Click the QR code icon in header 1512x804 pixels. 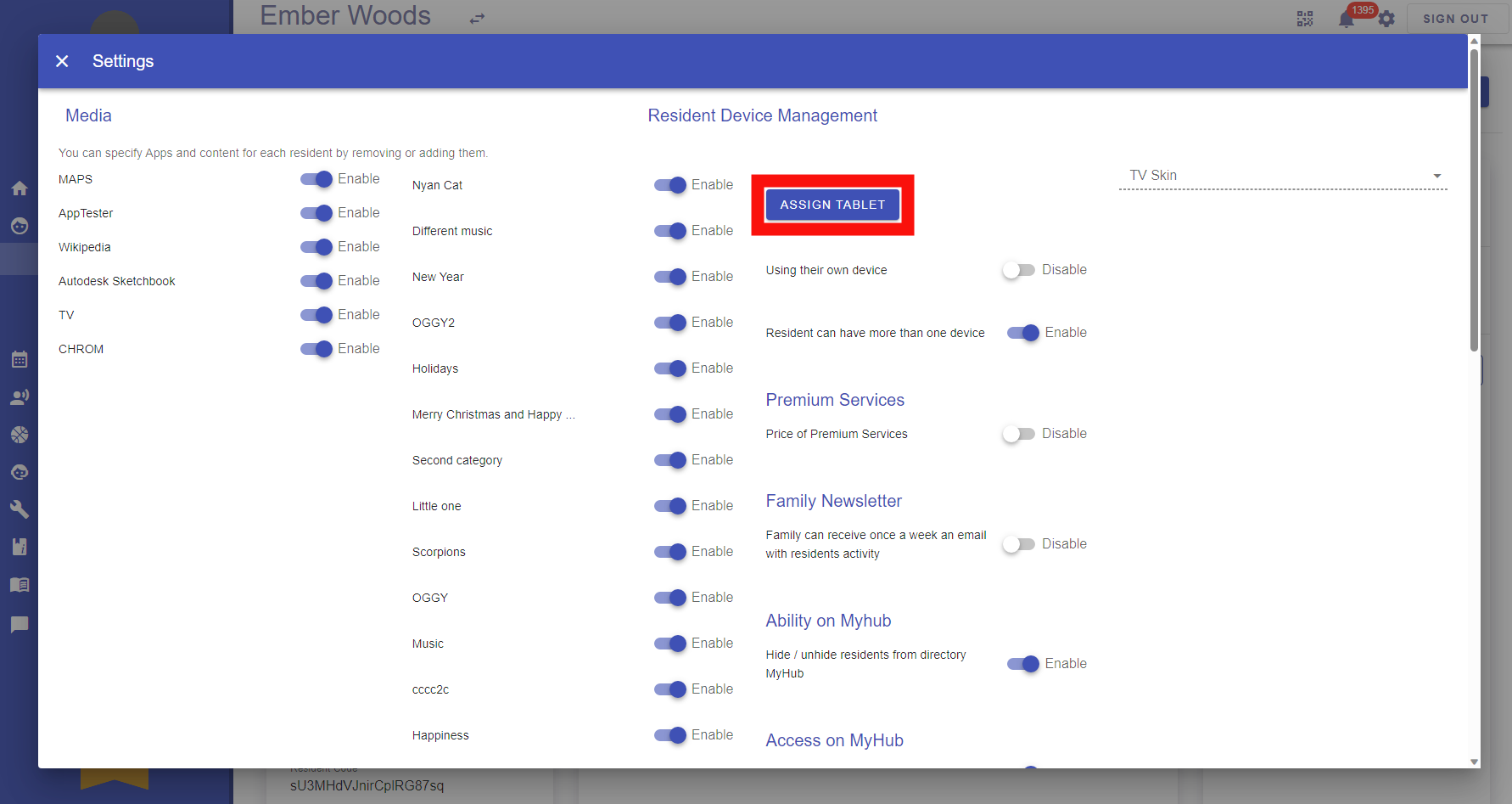(x=1305, y=19)
